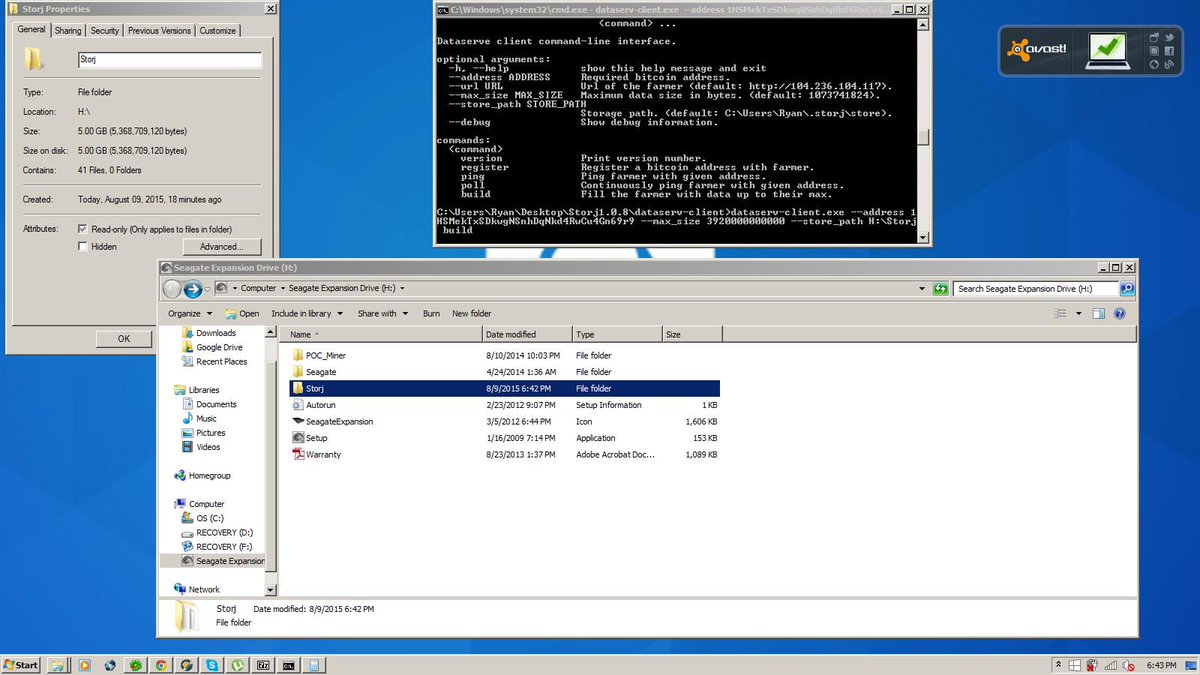Click the Explorer Back arrow button

[172, 289]
